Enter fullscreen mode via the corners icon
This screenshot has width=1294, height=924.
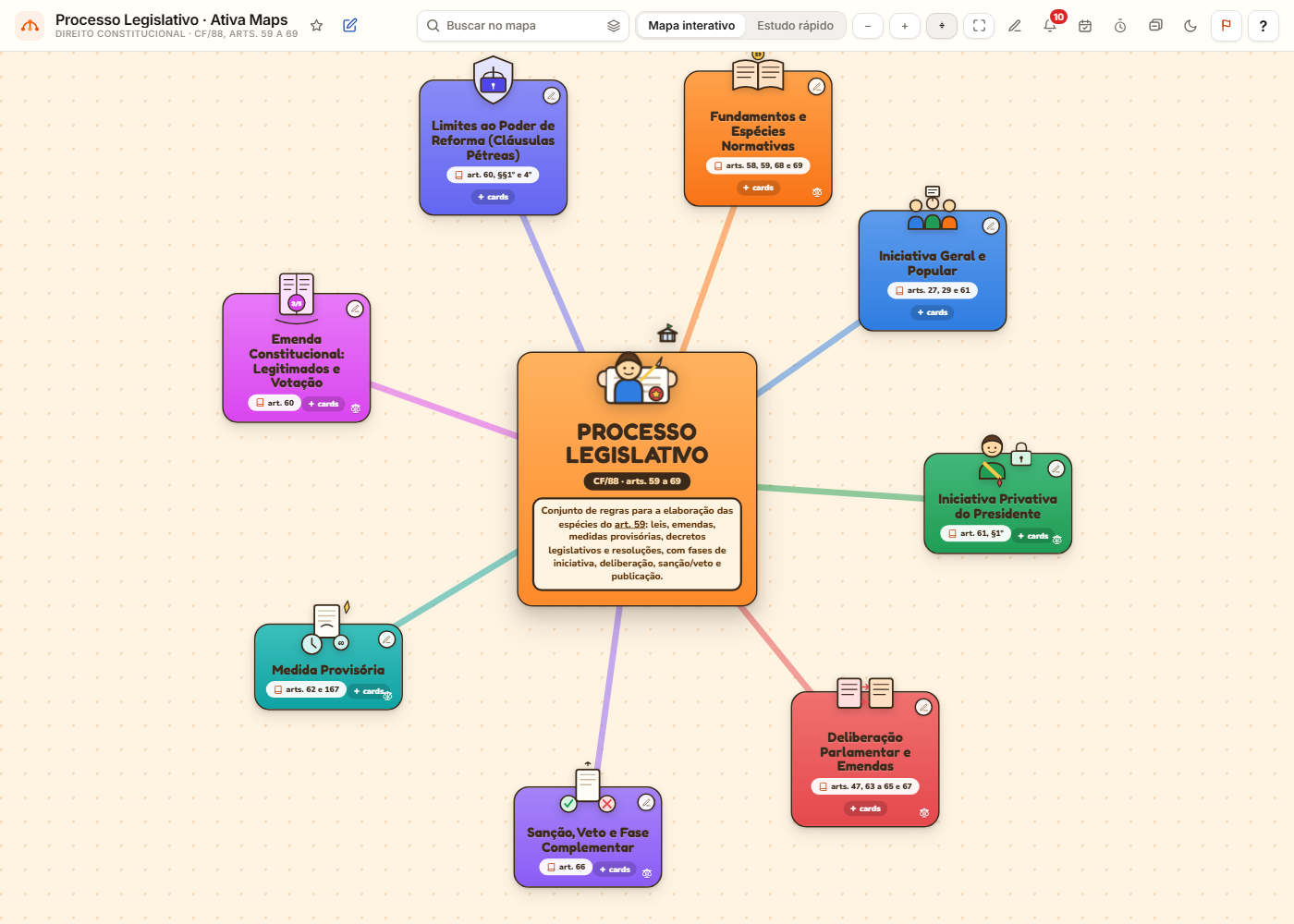pos(979,26)
